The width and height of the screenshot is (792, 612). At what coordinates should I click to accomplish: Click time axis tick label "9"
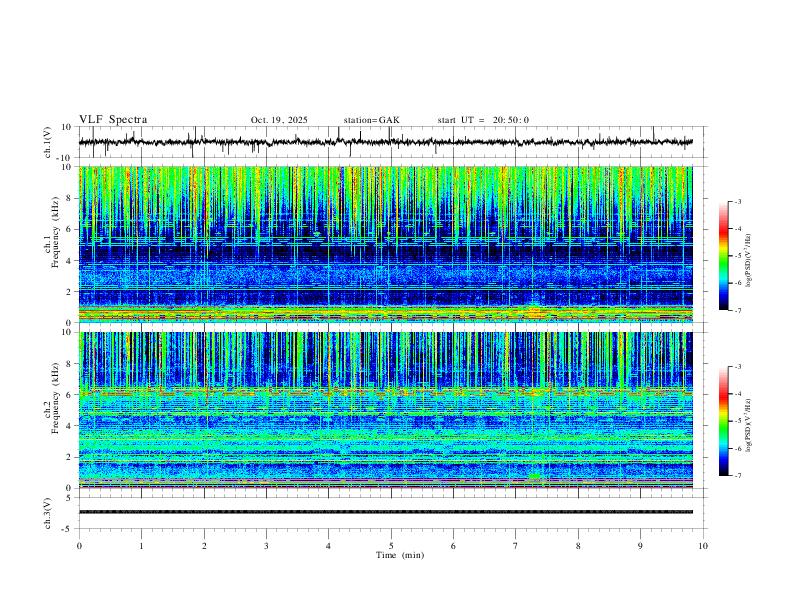[640, 546]
